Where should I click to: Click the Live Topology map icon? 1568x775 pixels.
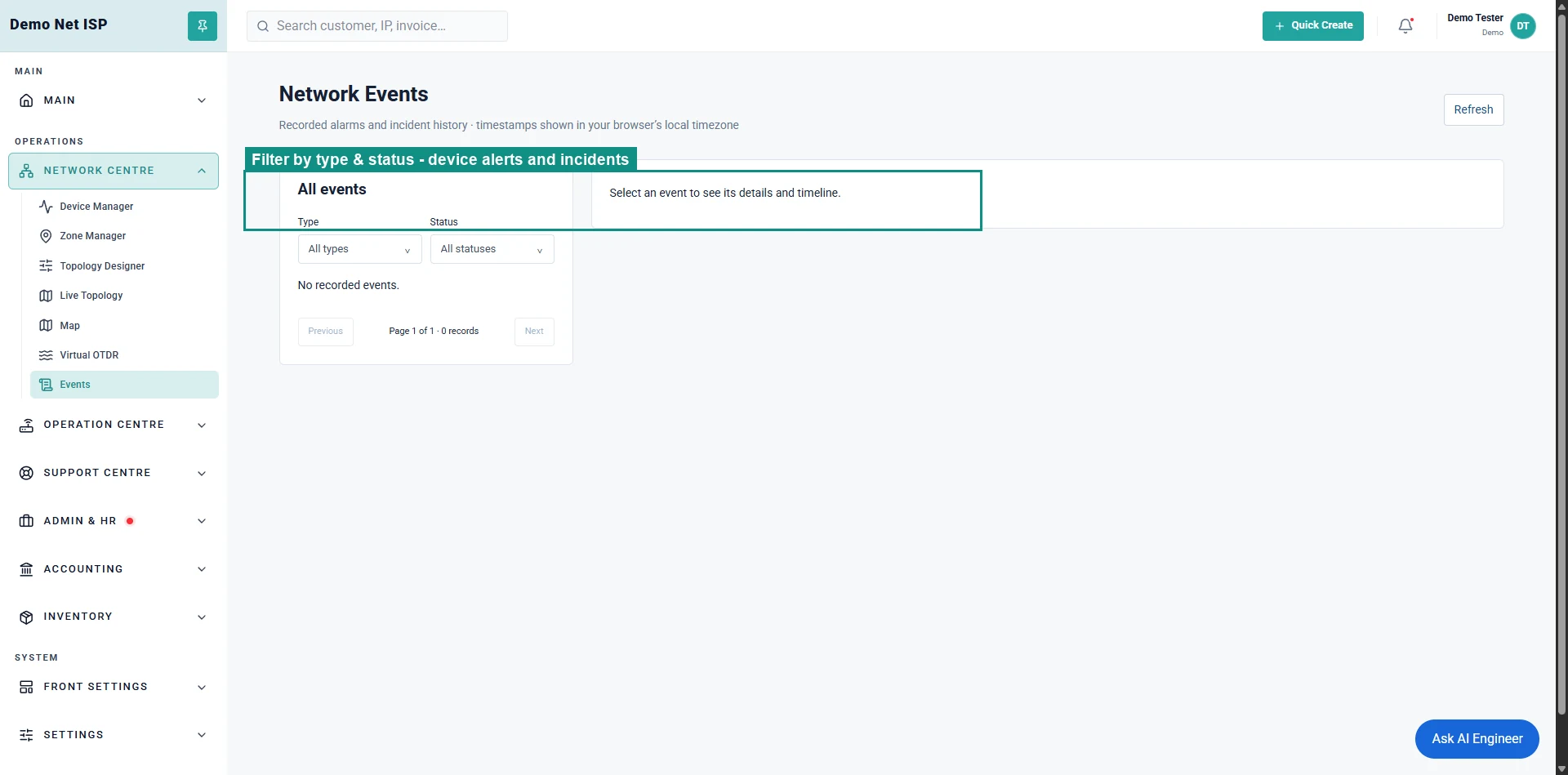(46, 296)
